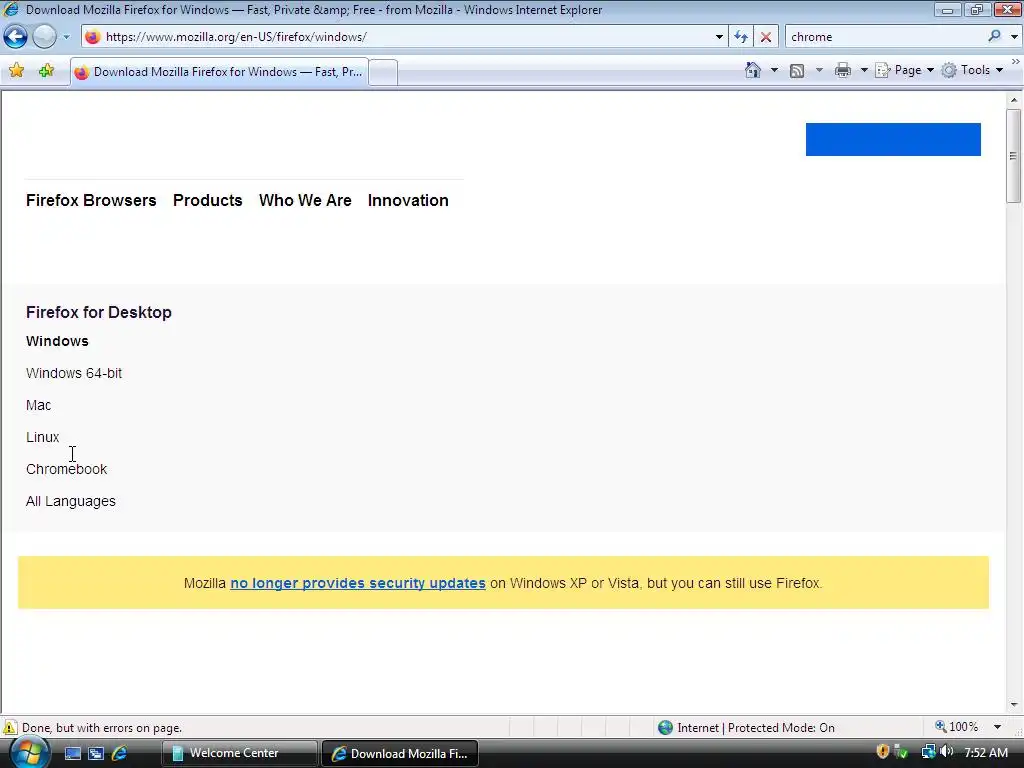Expand the Home button dropdown arrow
The width and height of the screenshot is (1024, 768).
[775, 70]
